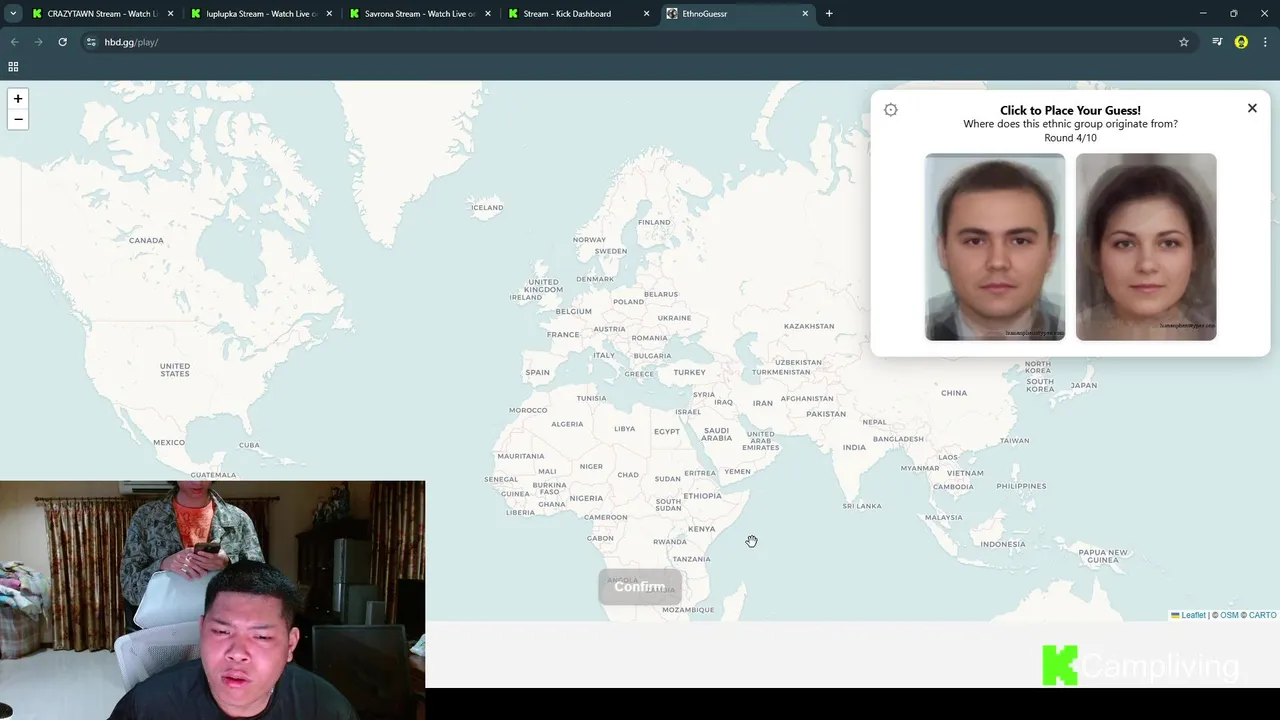Place guess on Algeria label
Viewport: 1280px width, 720px height.
[567, 424]
